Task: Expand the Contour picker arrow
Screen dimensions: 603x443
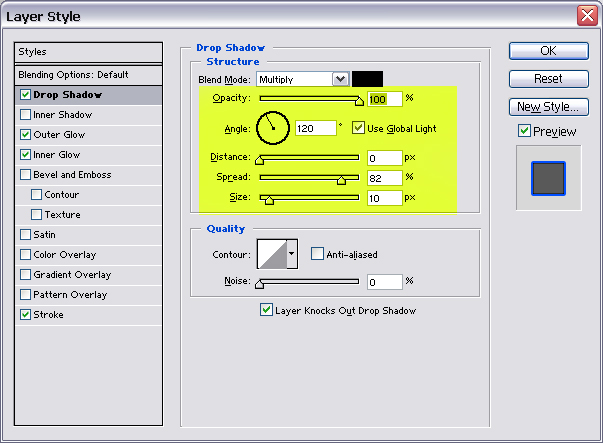Action: [292, 255]
